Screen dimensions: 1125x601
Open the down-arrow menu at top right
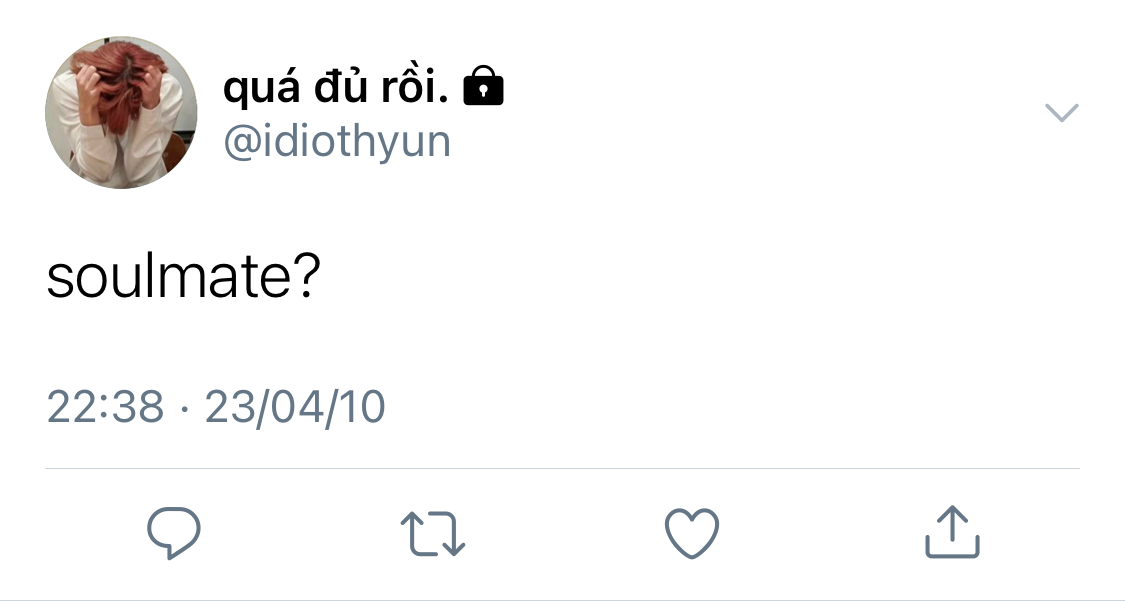click(1061, 112)
